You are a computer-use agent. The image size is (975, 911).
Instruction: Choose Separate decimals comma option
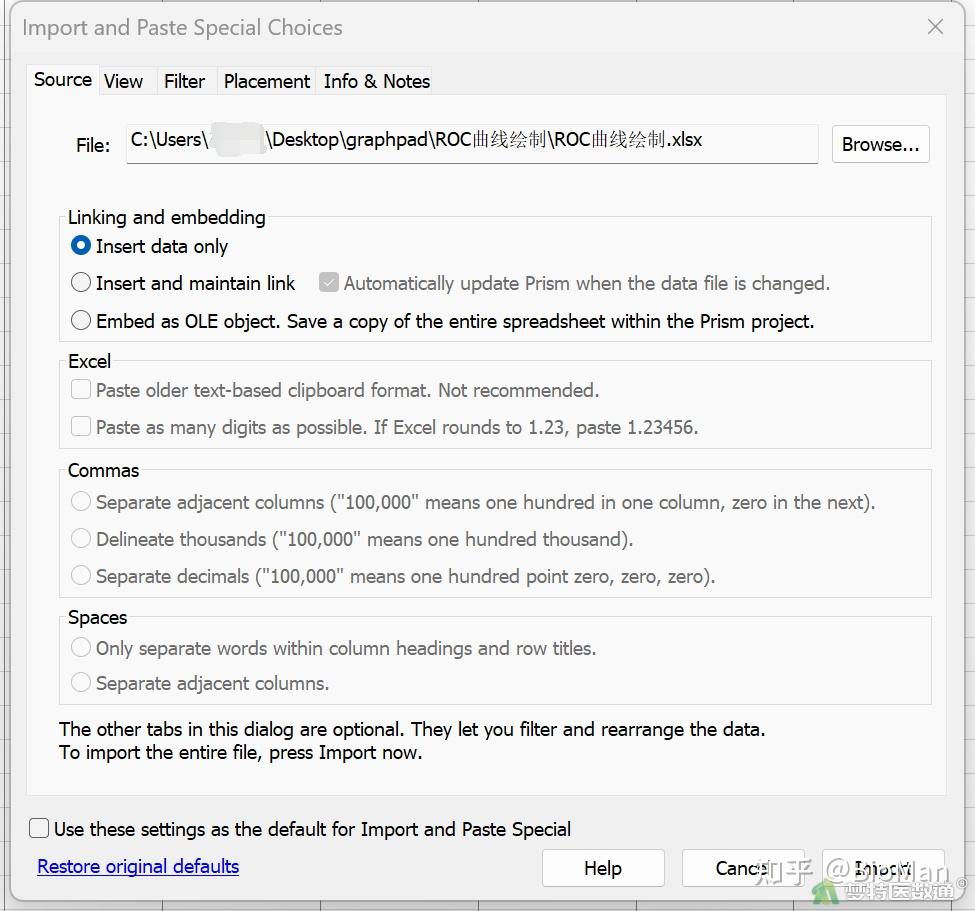coord(81,576)
